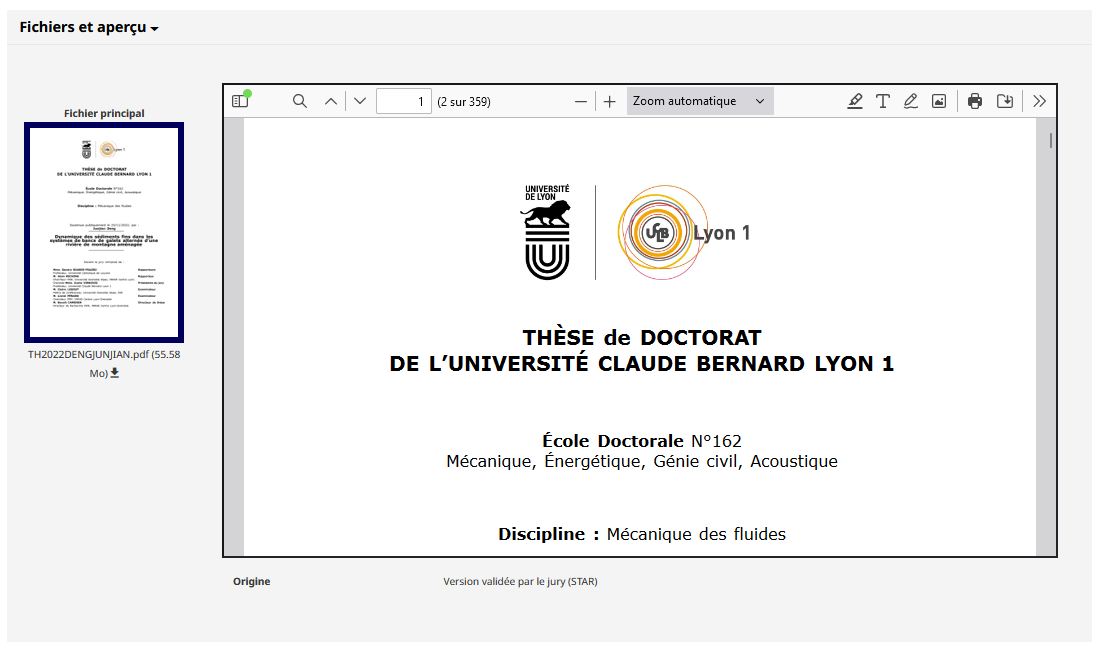Click the "Discipline : Mécanique des fluides" line
Screen dimensions: 1101x646
click(x=642, y=534)
